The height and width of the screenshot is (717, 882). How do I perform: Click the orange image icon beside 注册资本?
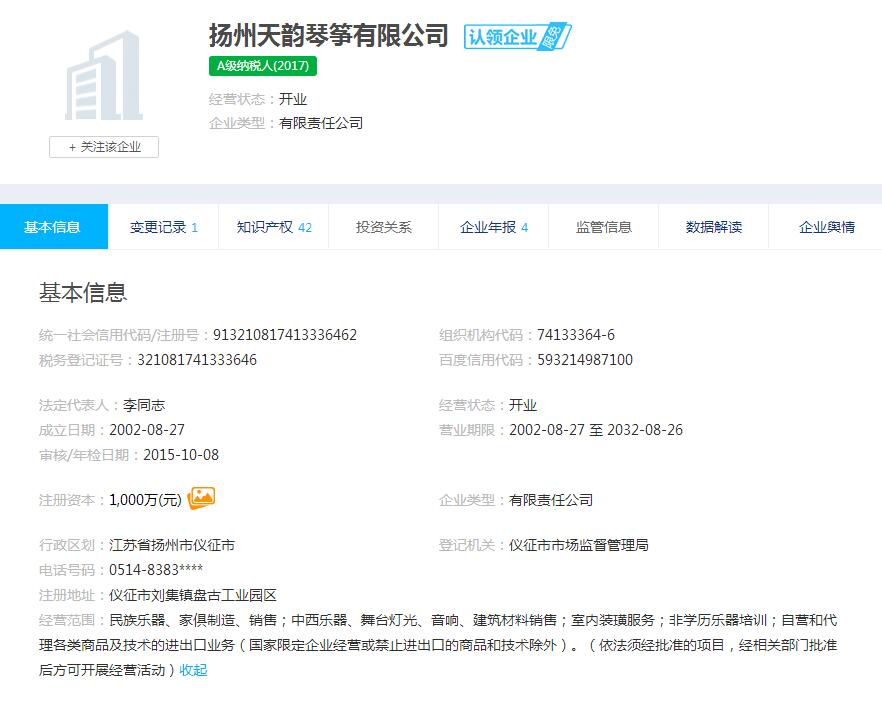pos(201,498)
